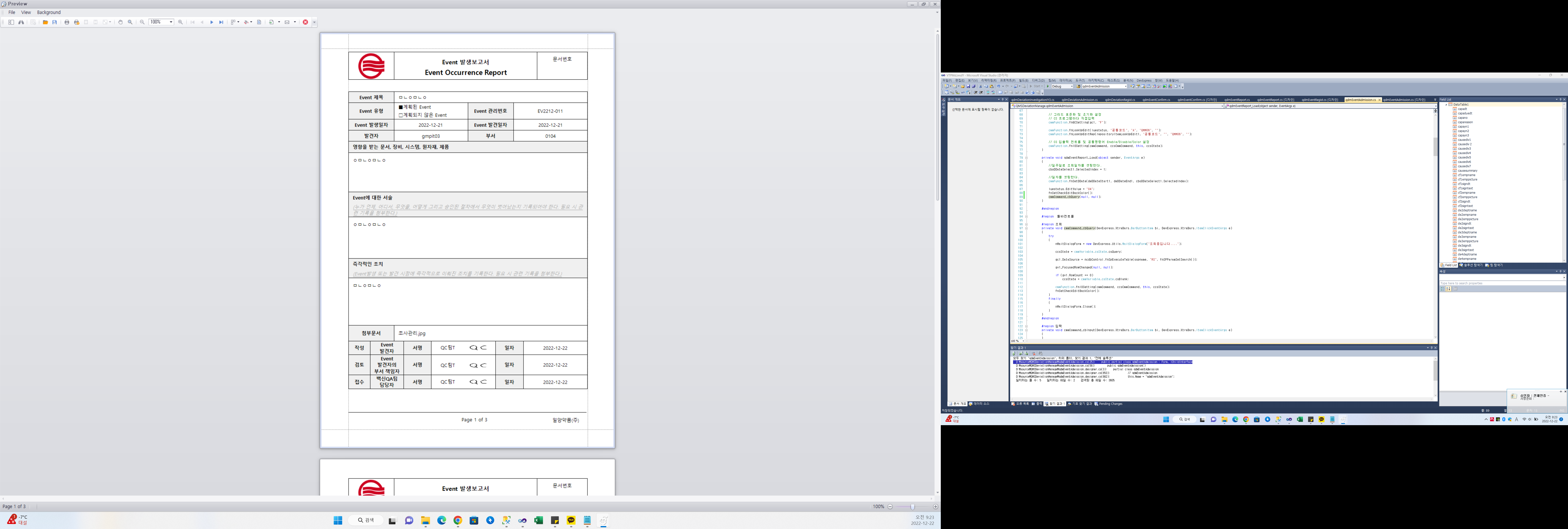Click the green start debugging arrow
The height and width of the screenshot is (529, 1568).
pyautogui.click(x=1048, y=86)
